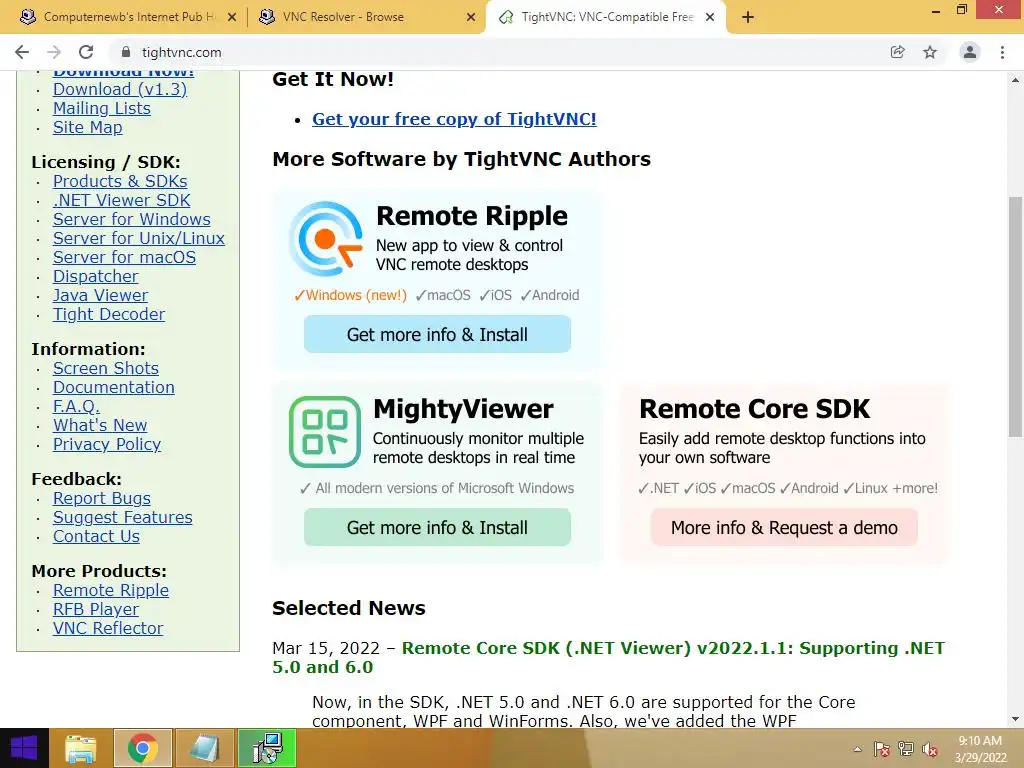Click the scrollbar up arrow
The height and width of the screenshot is (768, 1024).
click(1015, 80)
